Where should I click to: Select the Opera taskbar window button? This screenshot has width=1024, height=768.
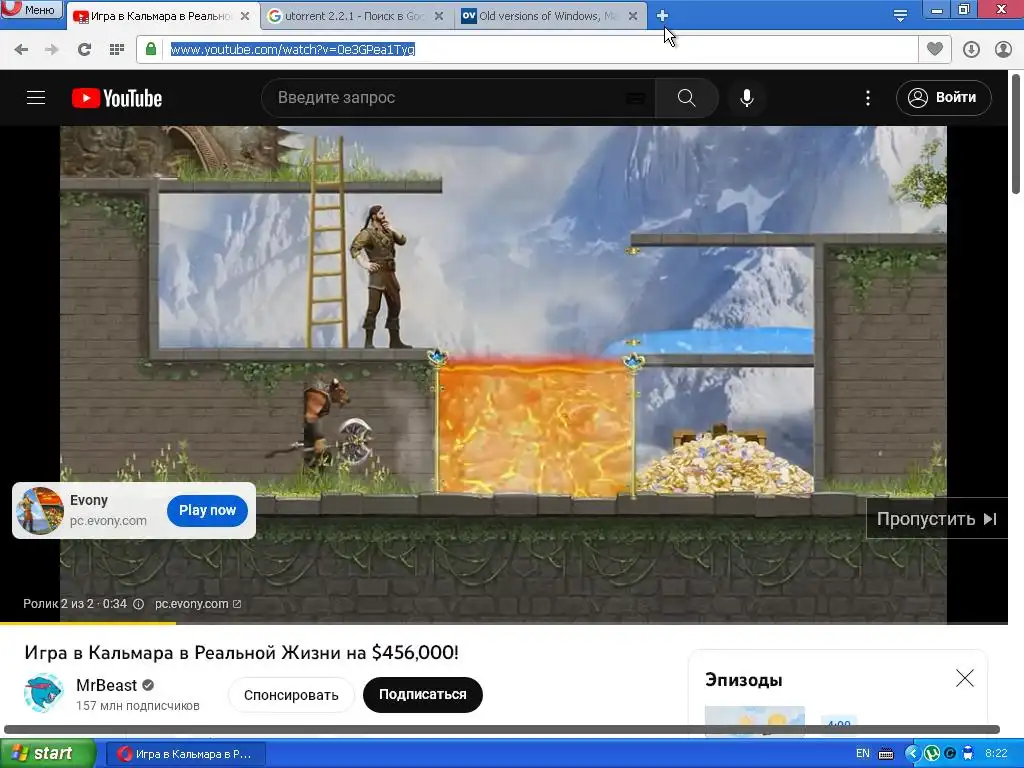pos(185,754)
